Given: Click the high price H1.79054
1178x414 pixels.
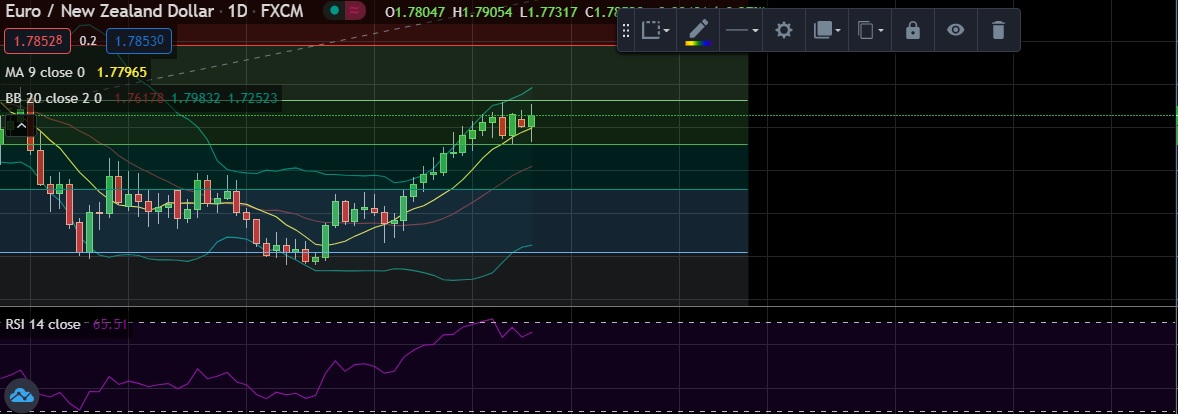Looking at the screenshot, I should pyautogui.click(x=482, y=12).
